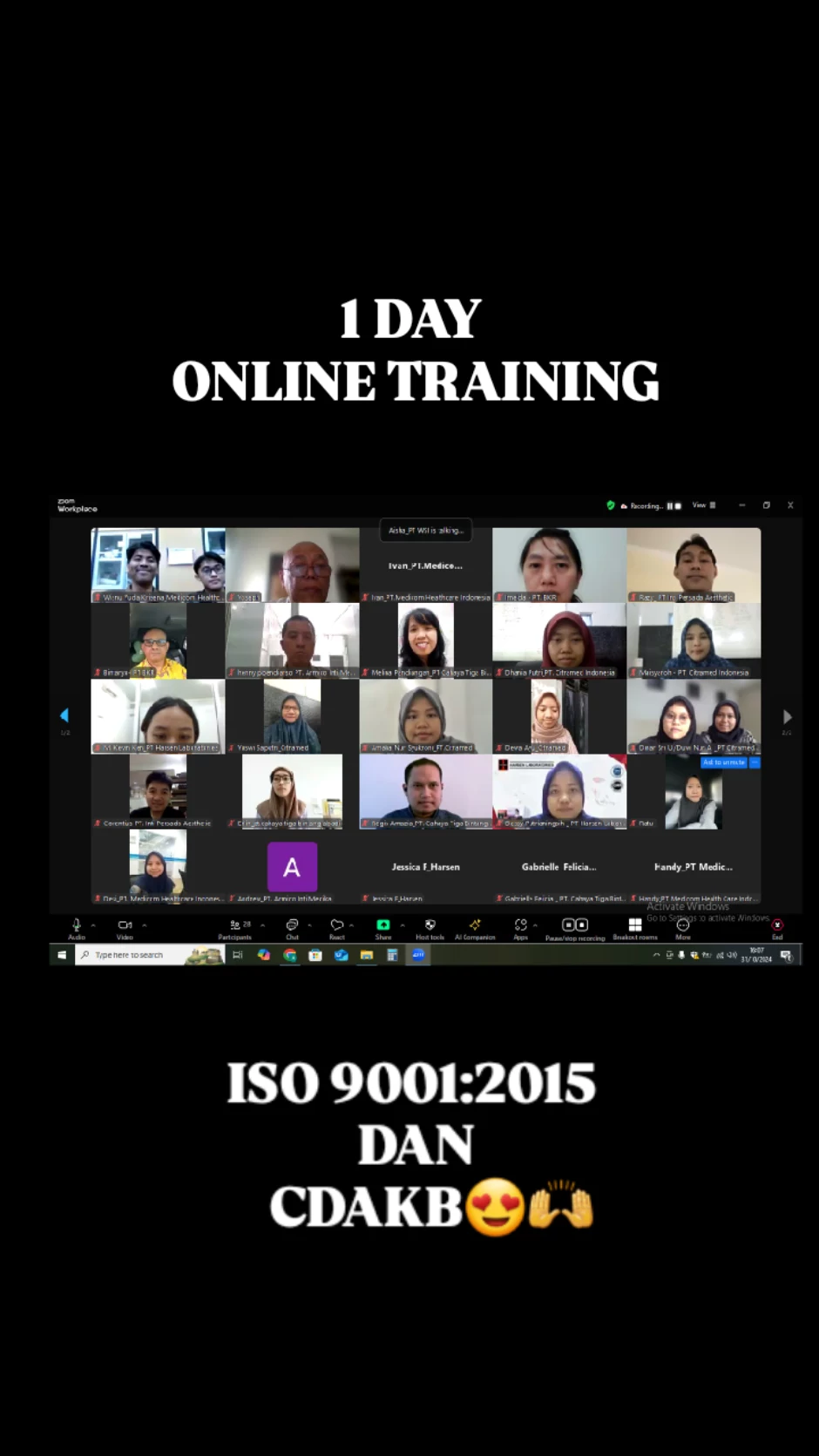This screenshot has width=819, height=1456.
Task: Open the Chat panel
Action: pyautogui.click(x=292, y=926)
